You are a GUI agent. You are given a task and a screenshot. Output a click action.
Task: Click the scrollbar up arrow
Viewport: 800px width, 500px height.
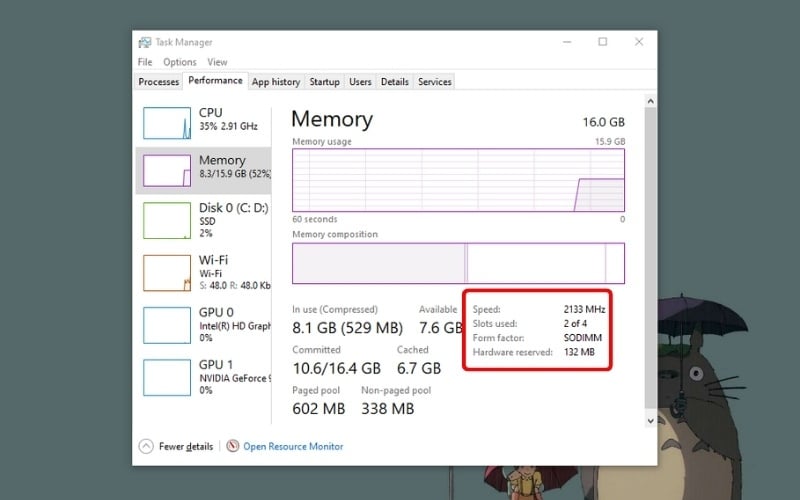coord(650,101)
